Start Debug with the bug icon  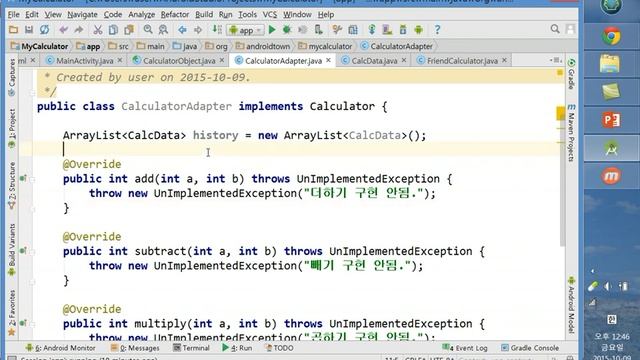287,30
